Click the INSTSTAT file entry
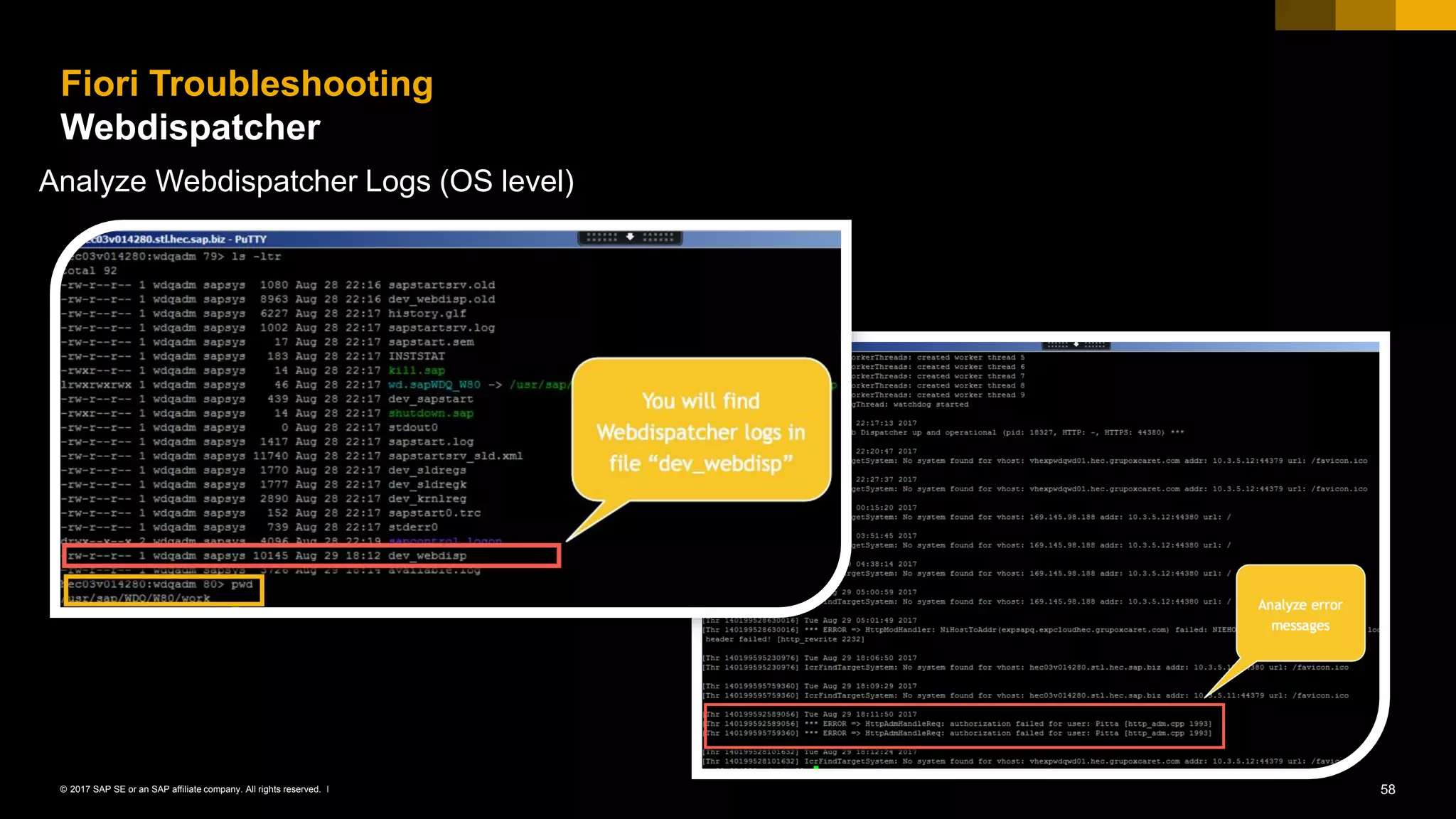This screenshot has width=1456, height=819. tap(417, 356)
